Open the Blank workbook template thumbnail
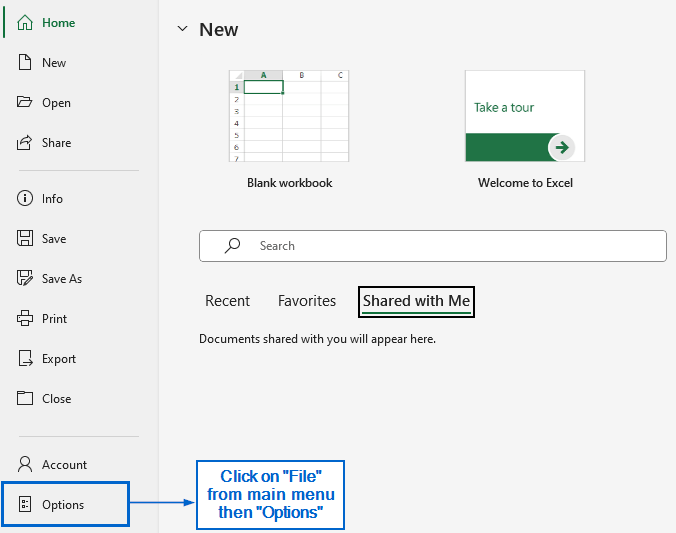The height and width of the screenshot is (533, 676). click(289, 116)
